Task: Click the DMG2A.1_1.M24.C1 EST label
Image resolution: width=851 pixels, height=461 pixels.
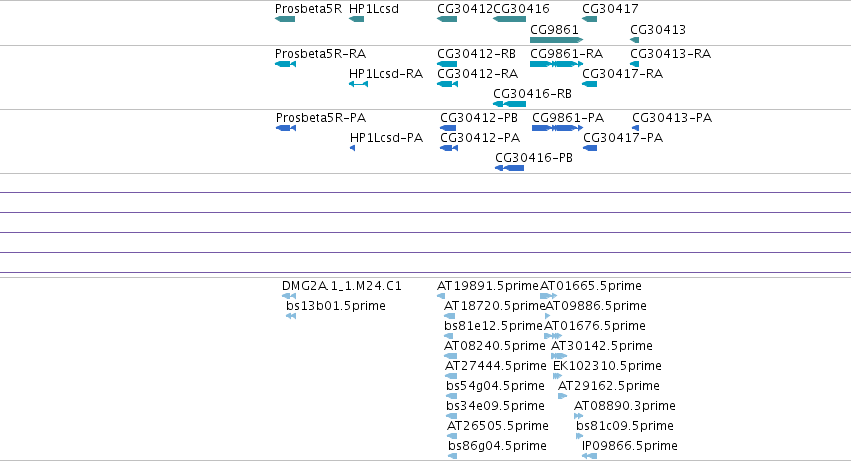Action: (x=342, y=286)
